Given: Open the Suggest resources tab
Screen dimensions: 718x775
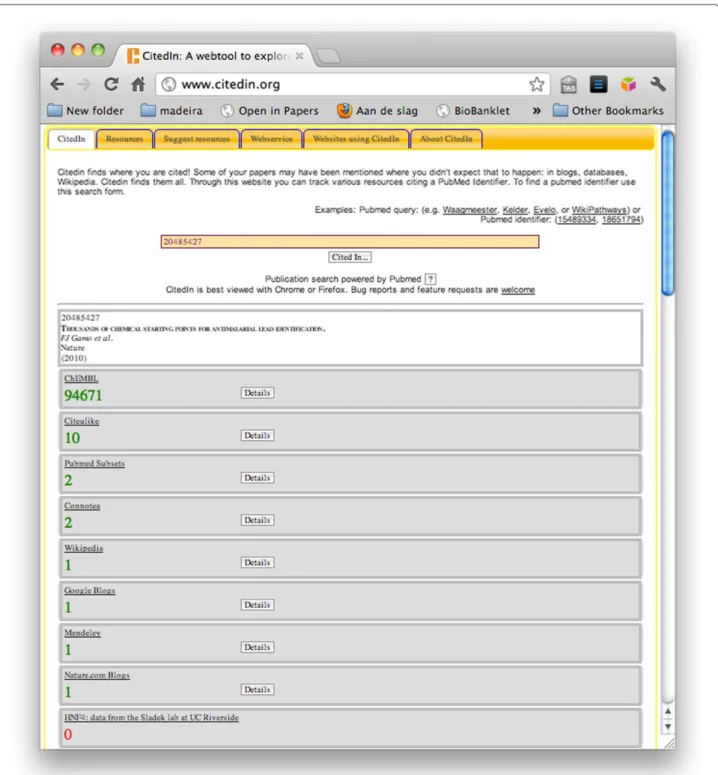Looking at the screenshot, I should click(197, 139).
